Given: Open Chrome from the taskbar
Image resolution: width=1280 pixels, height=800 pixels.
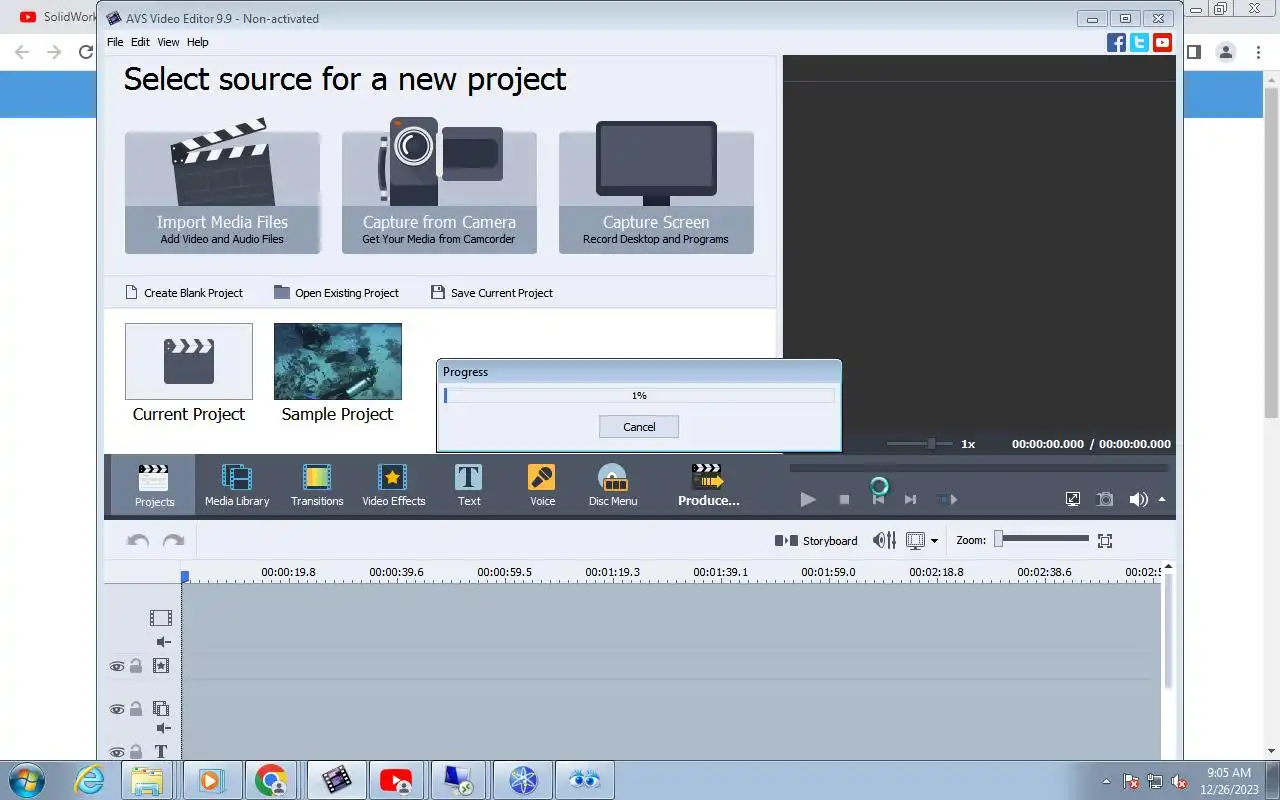Looking at the screenshot, I should [x=271, y=780].
